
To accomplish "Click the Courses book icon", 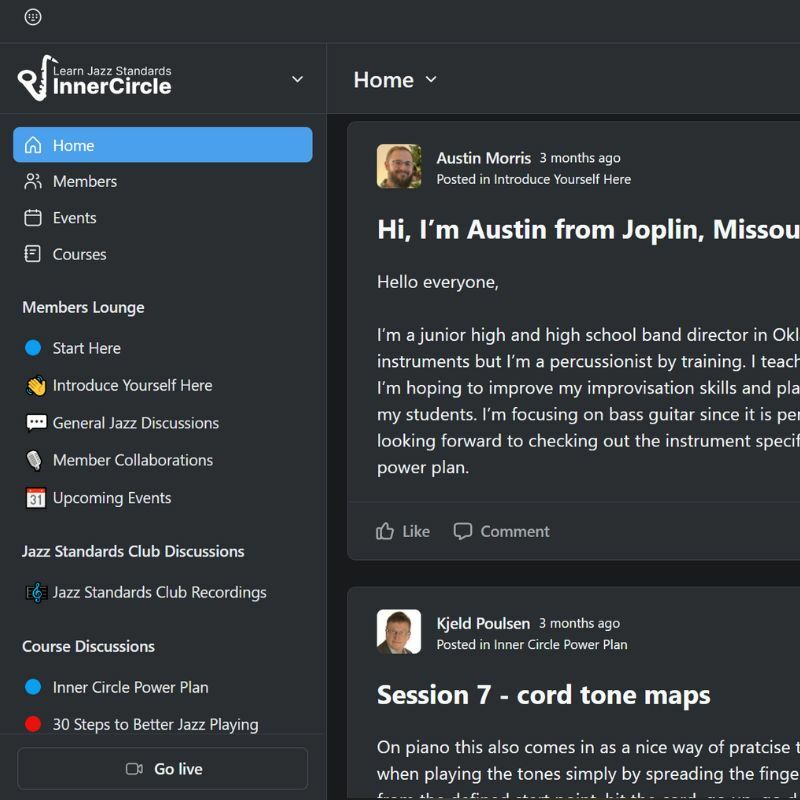I will (x=33, y=254).
